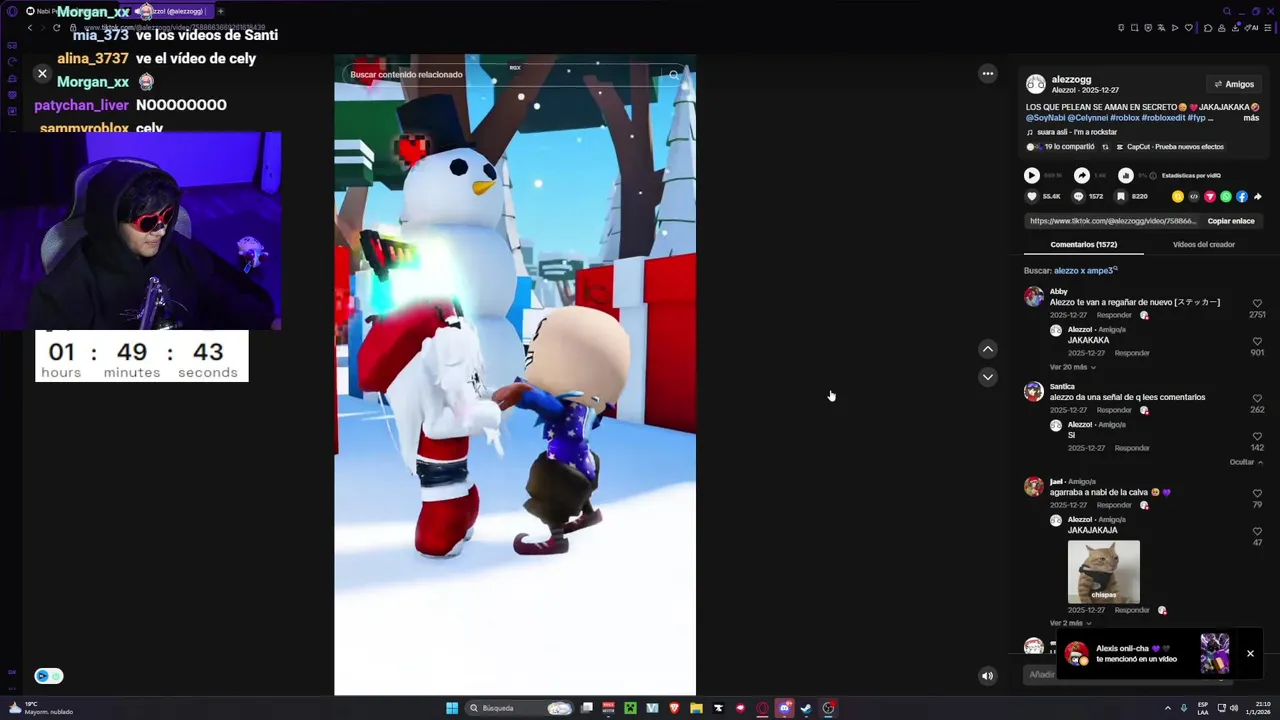Like the video with heart icon (55.4K)
Image resolution: width=1280 pixels, height=720 pixels.
tap(1032, 197)
